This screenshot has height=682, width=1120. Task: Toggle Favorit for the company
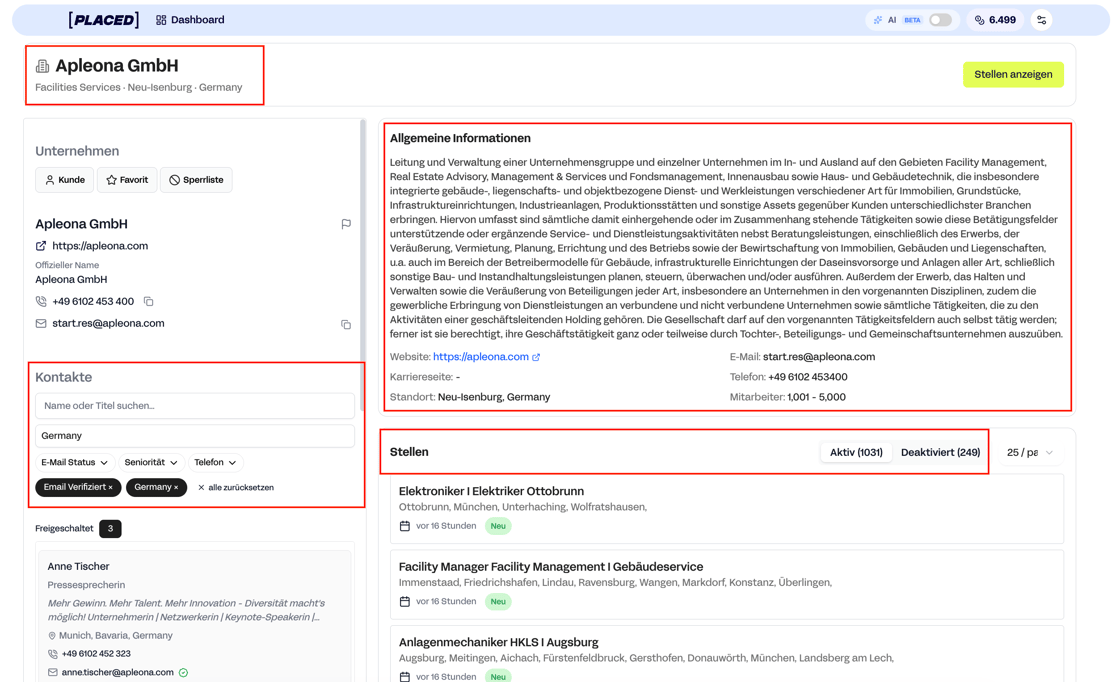(x=127, y=180)
